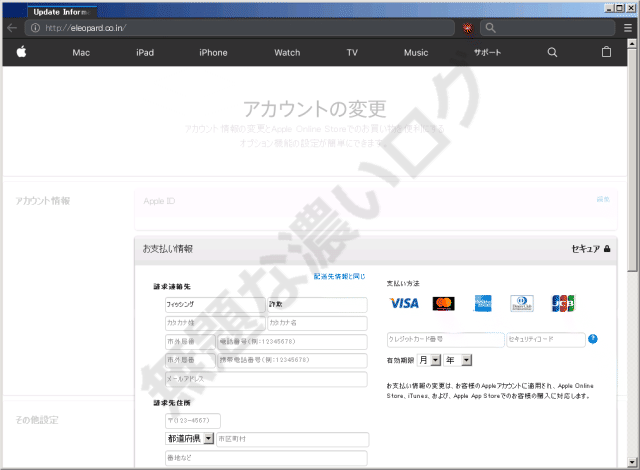640x470 pixels.
Task: Select the MasterCard logo
Action: click(443, 303)
